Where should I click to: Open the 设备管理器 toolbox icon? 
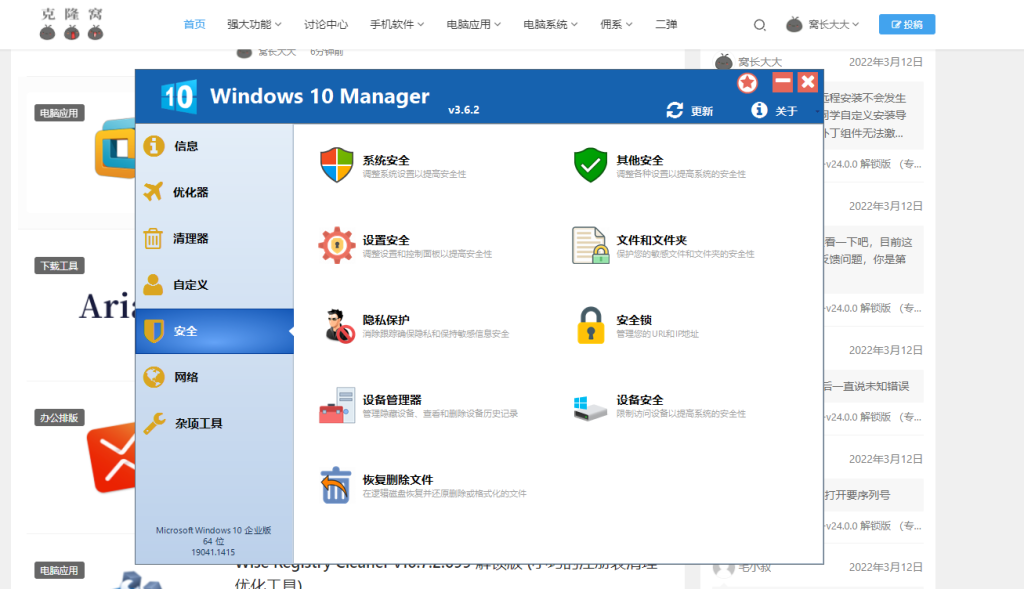pos(337,405)
